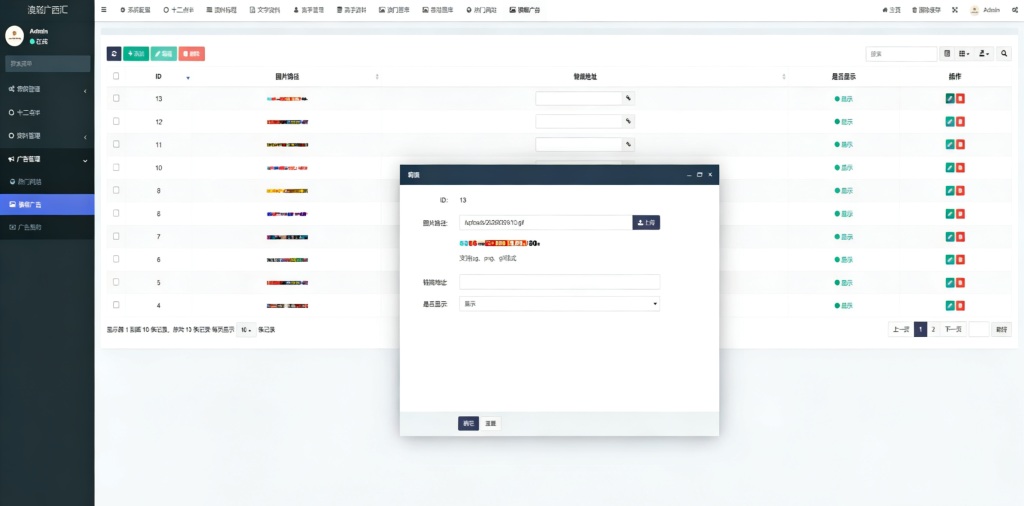This screenshot has width=1024, height=506.
Task: Tick the checkbox for row ID 7
Action: click(116, 236)
